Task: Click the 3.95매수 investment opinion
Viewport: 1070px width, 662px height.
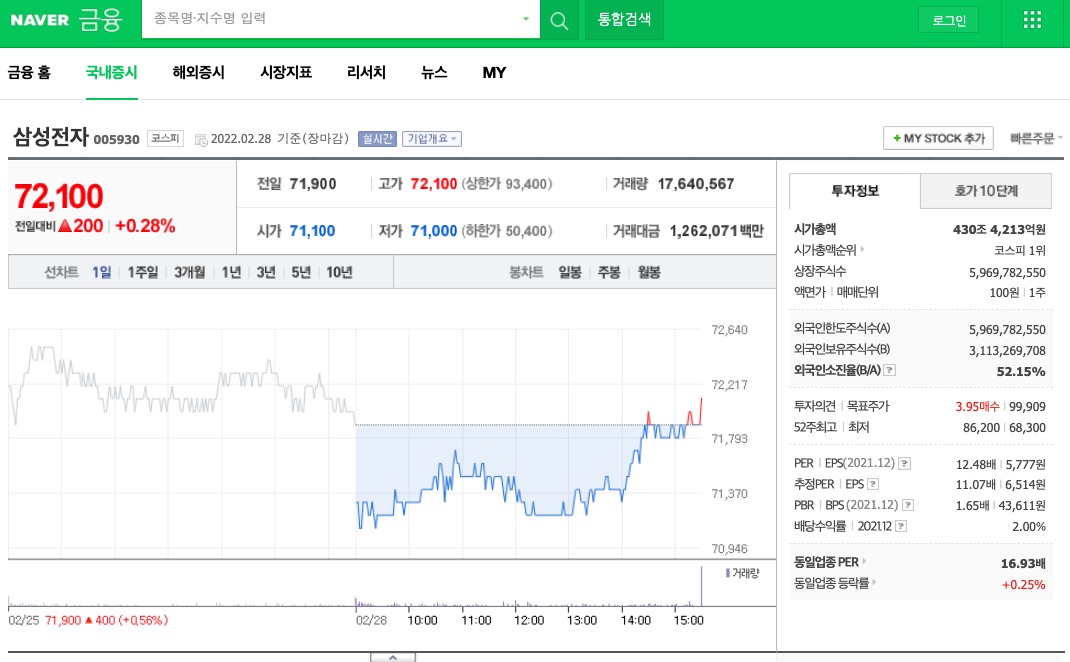Action: point(977,407)
